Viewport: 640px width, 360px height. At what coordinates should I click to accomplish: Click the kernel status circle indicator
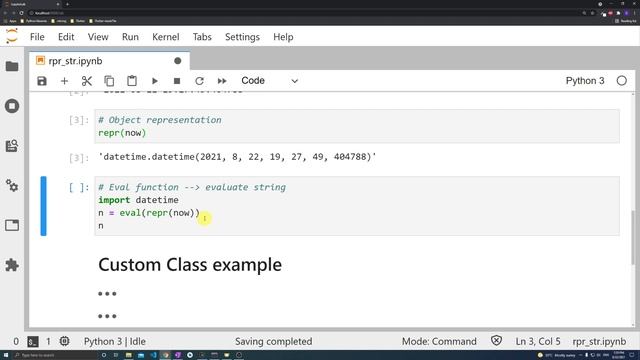(x=621, y=81)
